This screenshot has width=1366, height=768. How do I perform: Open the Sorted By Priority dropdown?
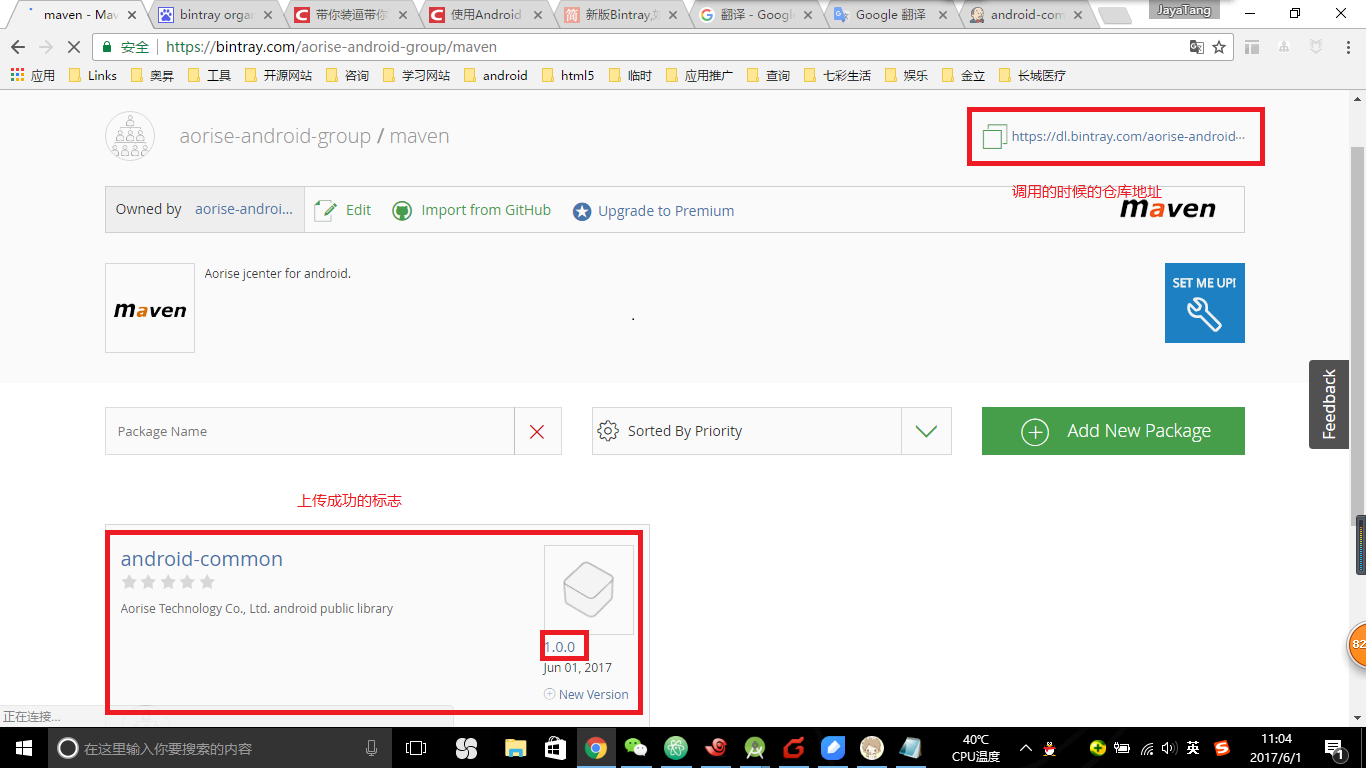(x=771, y=431)
